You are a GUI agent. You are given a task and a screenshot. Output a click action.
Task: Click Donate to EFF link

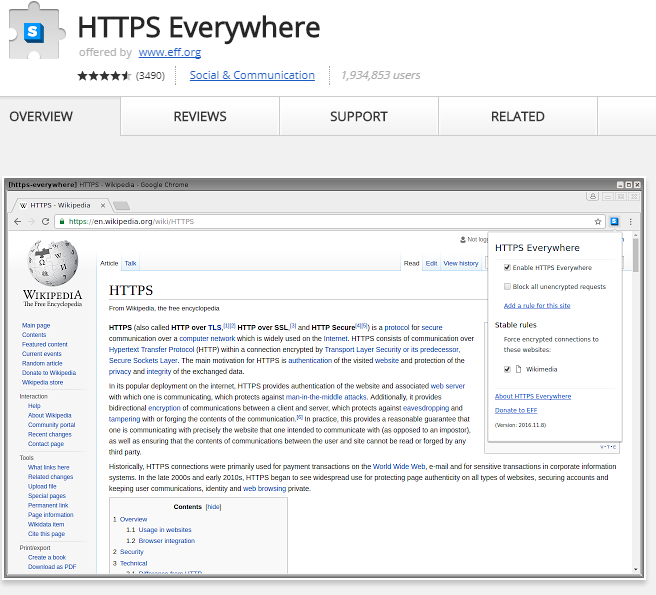(x=516, y=410)
